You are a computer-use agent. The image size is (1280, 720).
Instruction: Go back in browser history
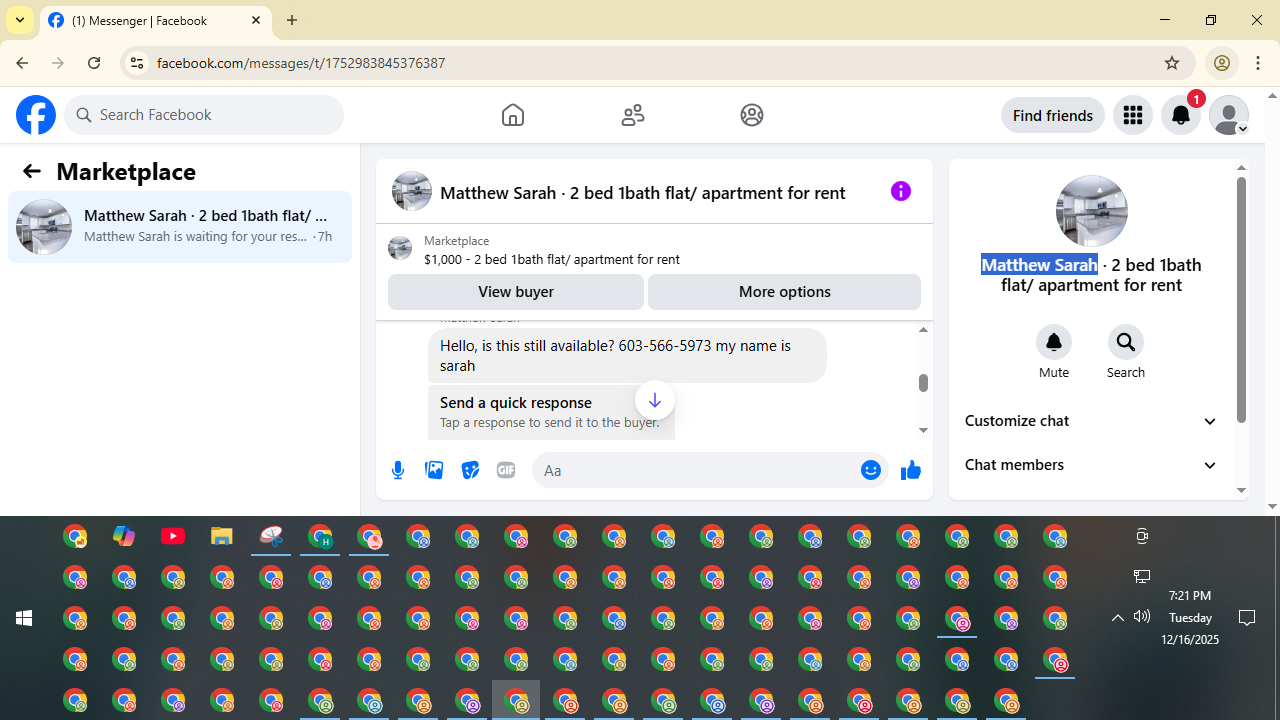tap(22, 63)
